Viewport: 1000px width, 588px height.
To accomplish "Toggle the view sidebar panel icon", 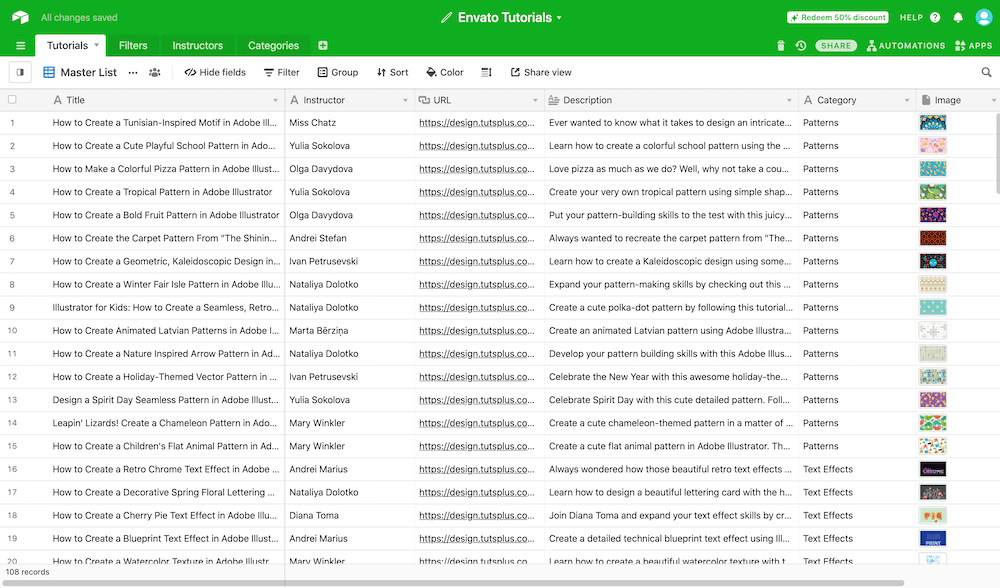I will (20, 72).
